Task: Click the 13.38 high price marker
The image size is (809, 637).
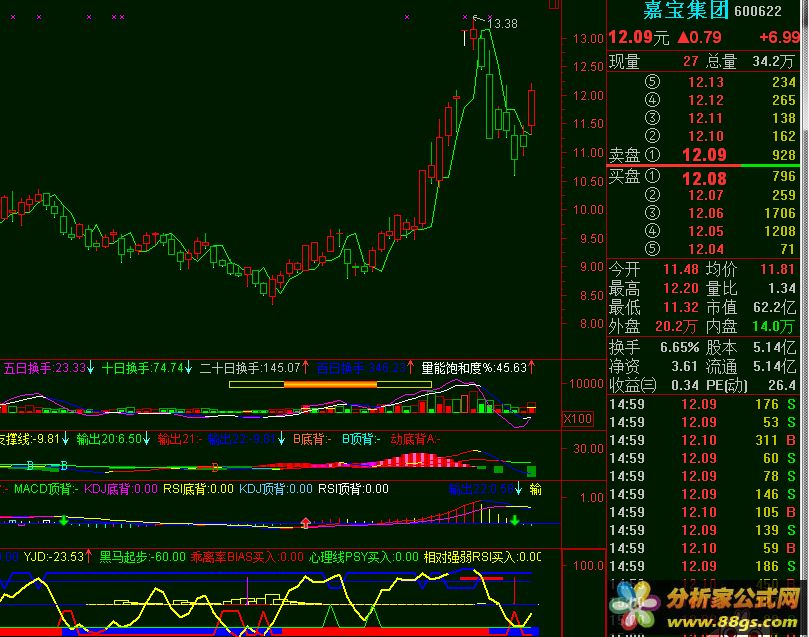Action: coord(502,24)
